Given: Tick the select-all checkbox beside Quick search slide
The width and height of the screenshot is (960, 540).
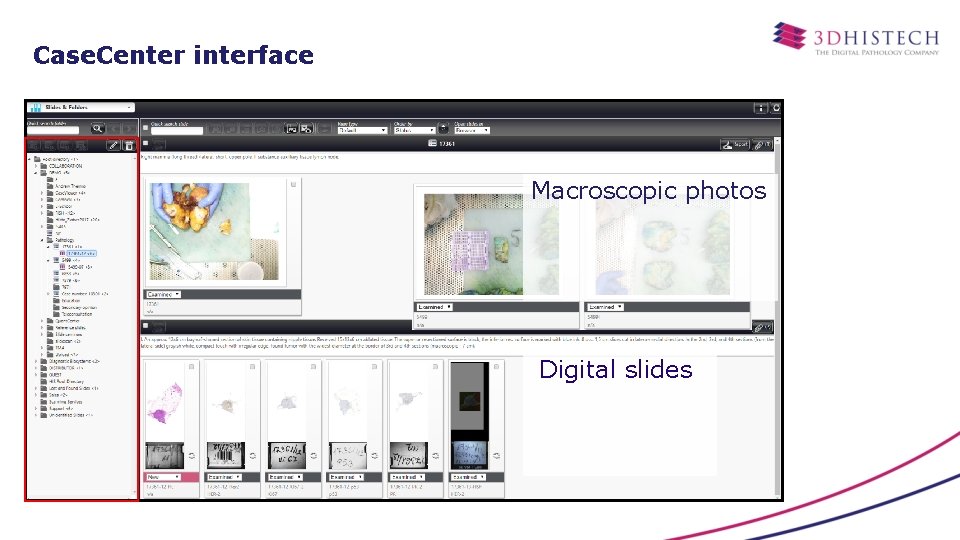Looking at the screenshot, I should click(145, 128).
